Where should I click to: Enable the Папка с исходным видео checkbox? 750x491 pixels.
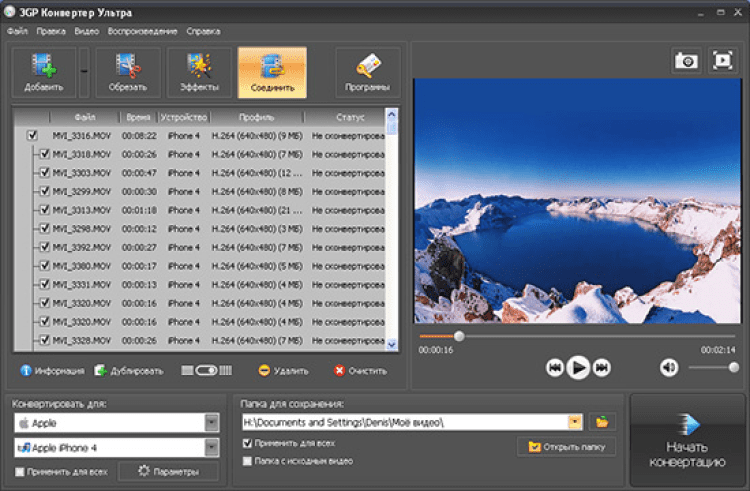[248, 460]
